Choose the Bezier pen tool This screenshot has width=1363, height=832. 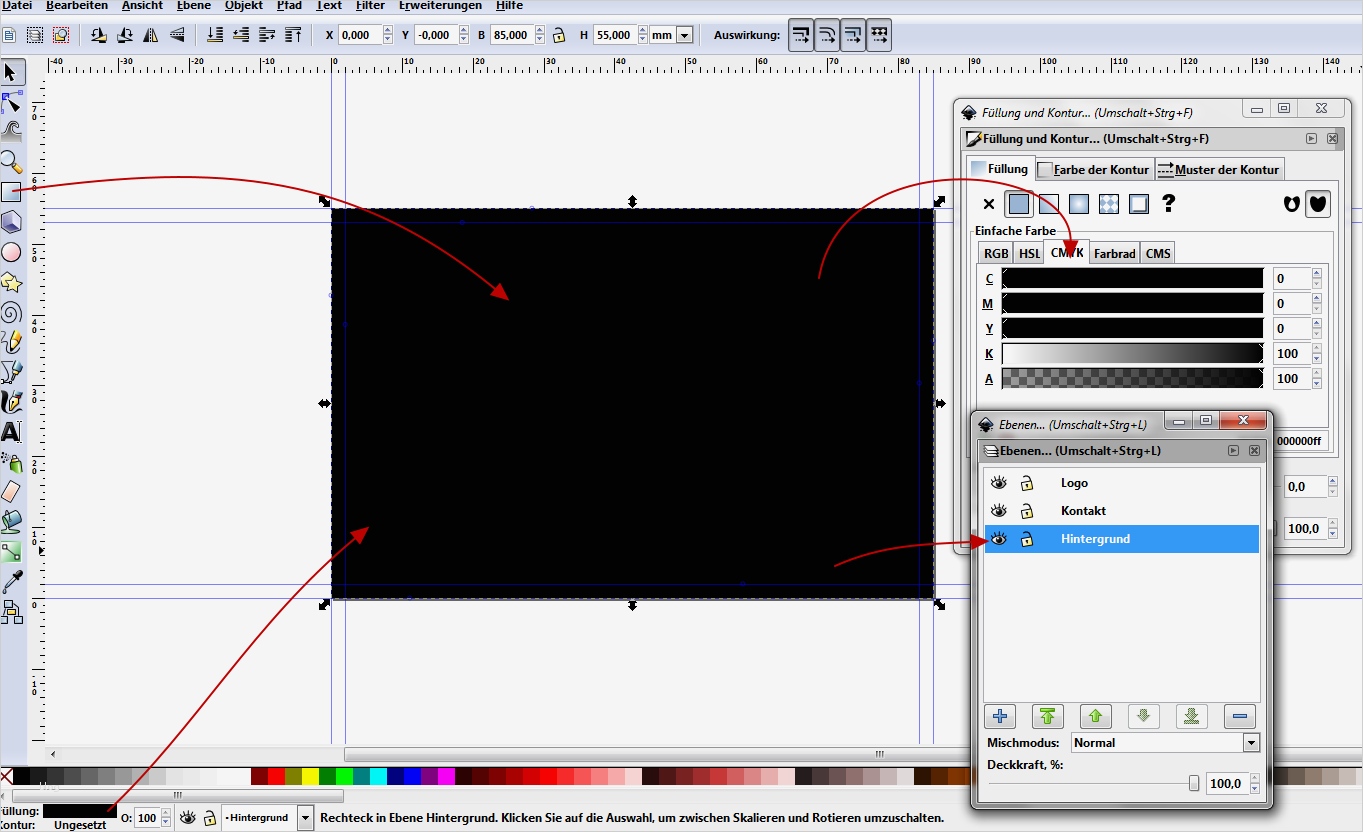[x=11, y=372]
